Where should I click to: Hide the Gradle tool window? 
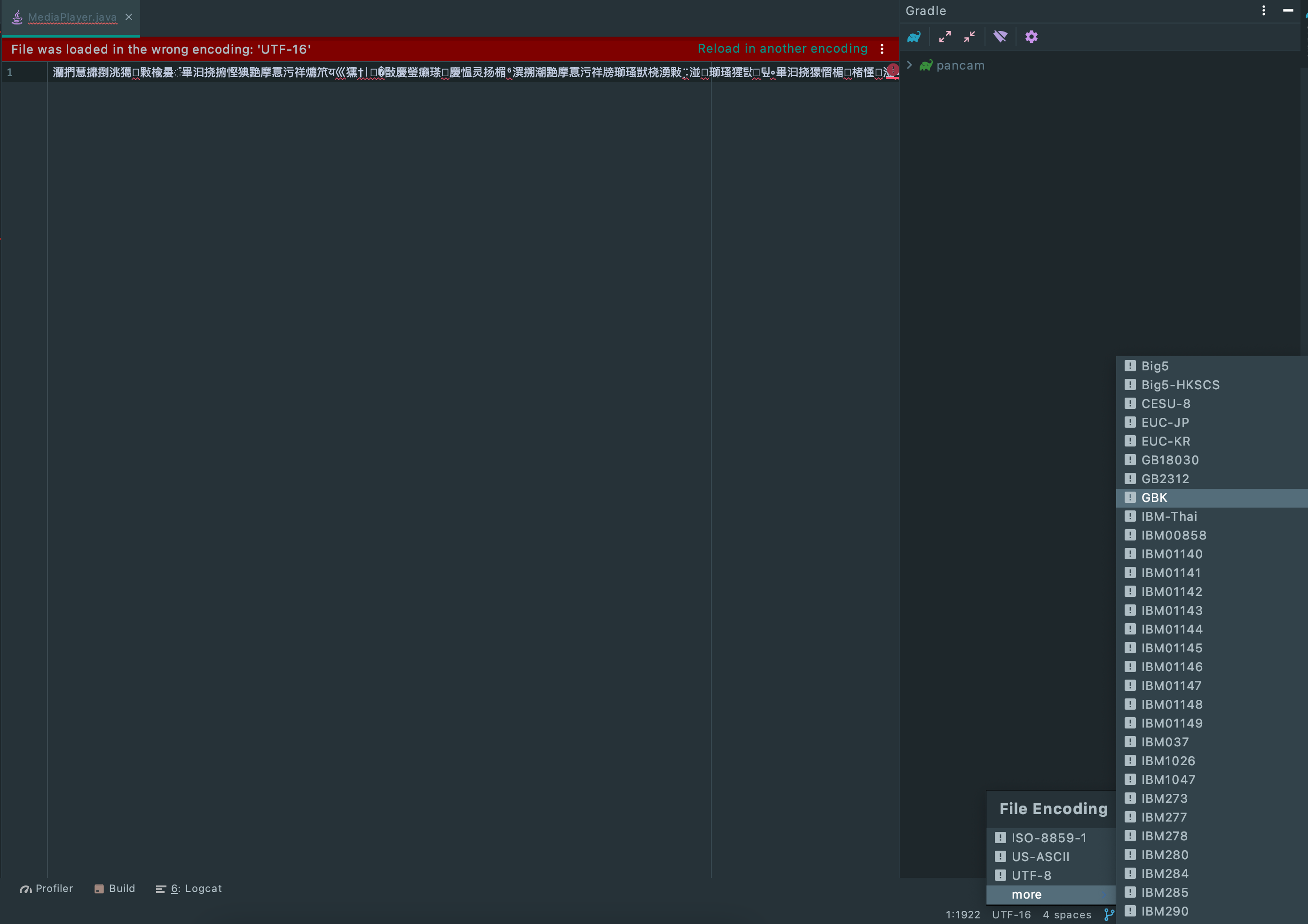click(x=1287, y=10)
